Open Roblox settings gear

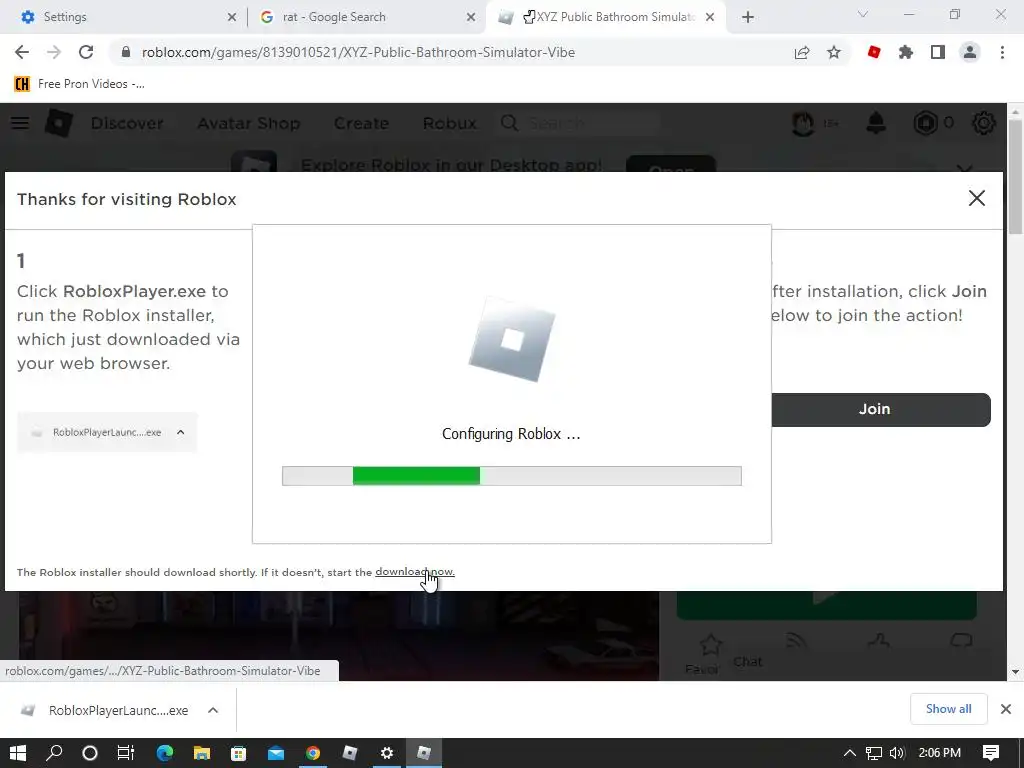pyautogui.click(x=984, y=123)
